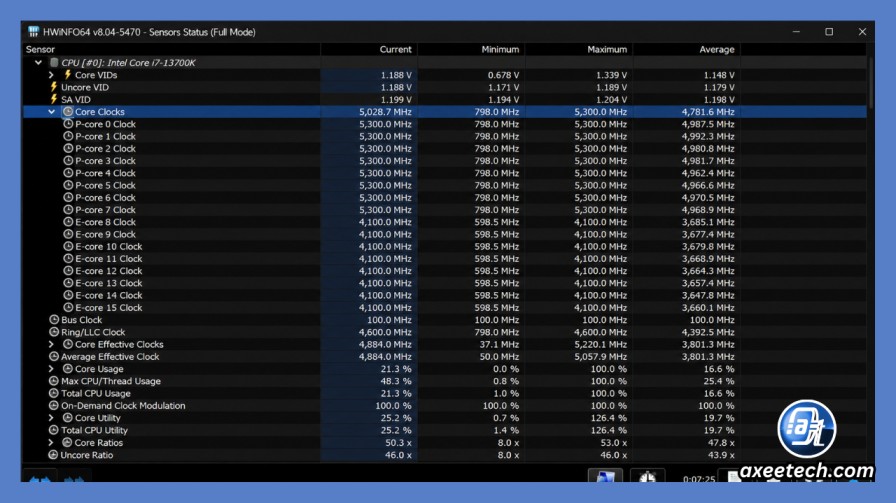Click the icon beside Core Ratios

[67, 442]
